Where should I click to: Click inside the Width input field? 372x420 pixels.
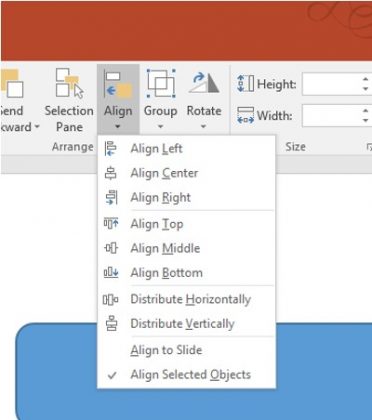[331, 116]
